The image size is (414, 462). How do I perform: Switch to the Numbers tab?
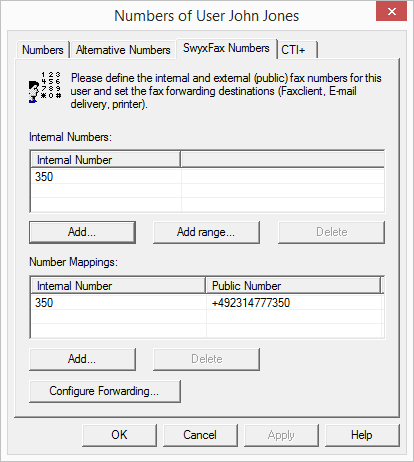click(43, 50)
